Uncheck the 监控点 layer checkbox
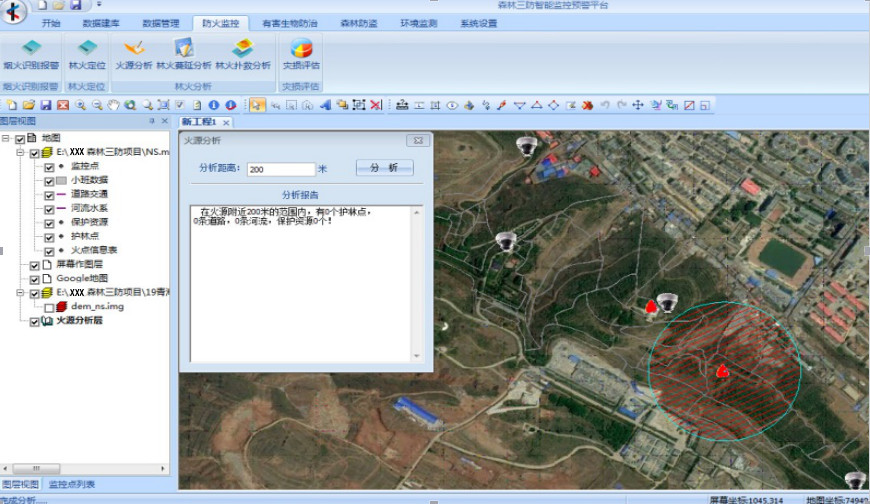The image size is (870, 504). [x=49, y=167]
